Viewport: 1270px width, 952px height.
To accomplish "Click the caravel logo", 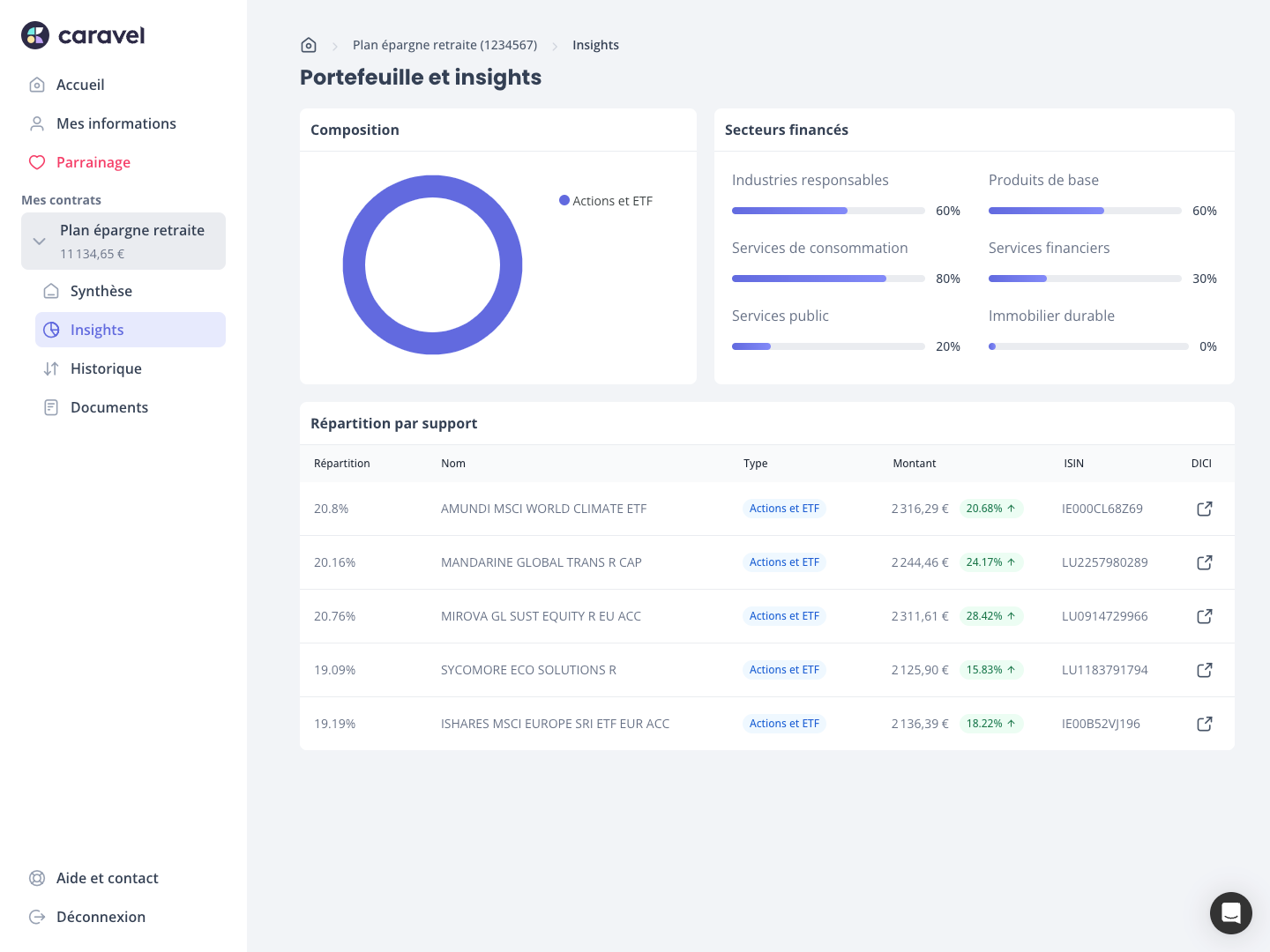I will 82,35.
